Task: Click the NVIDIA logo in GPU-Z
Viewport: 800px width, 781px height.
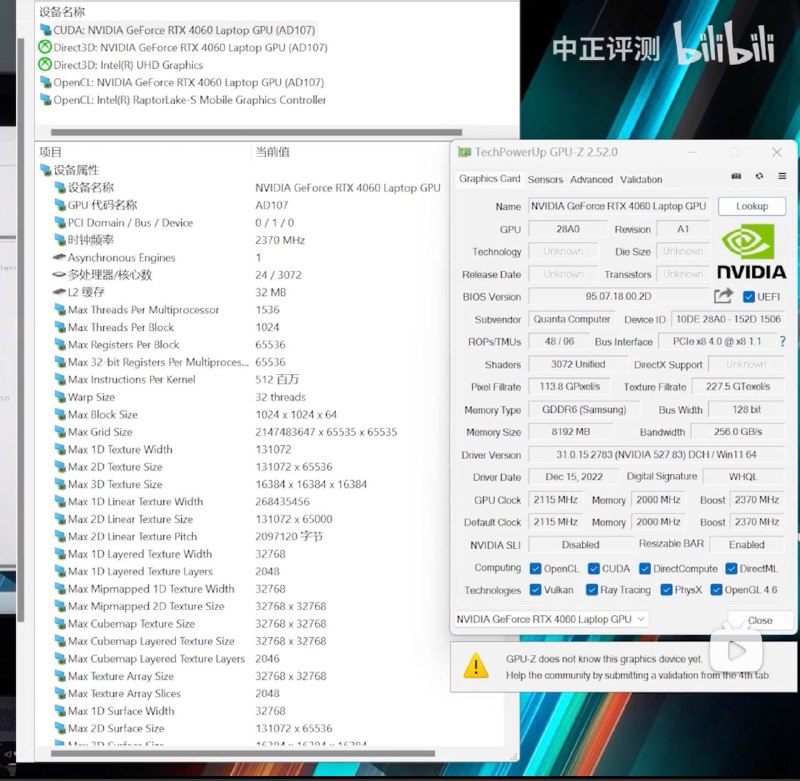Action: tap(752, 251)
